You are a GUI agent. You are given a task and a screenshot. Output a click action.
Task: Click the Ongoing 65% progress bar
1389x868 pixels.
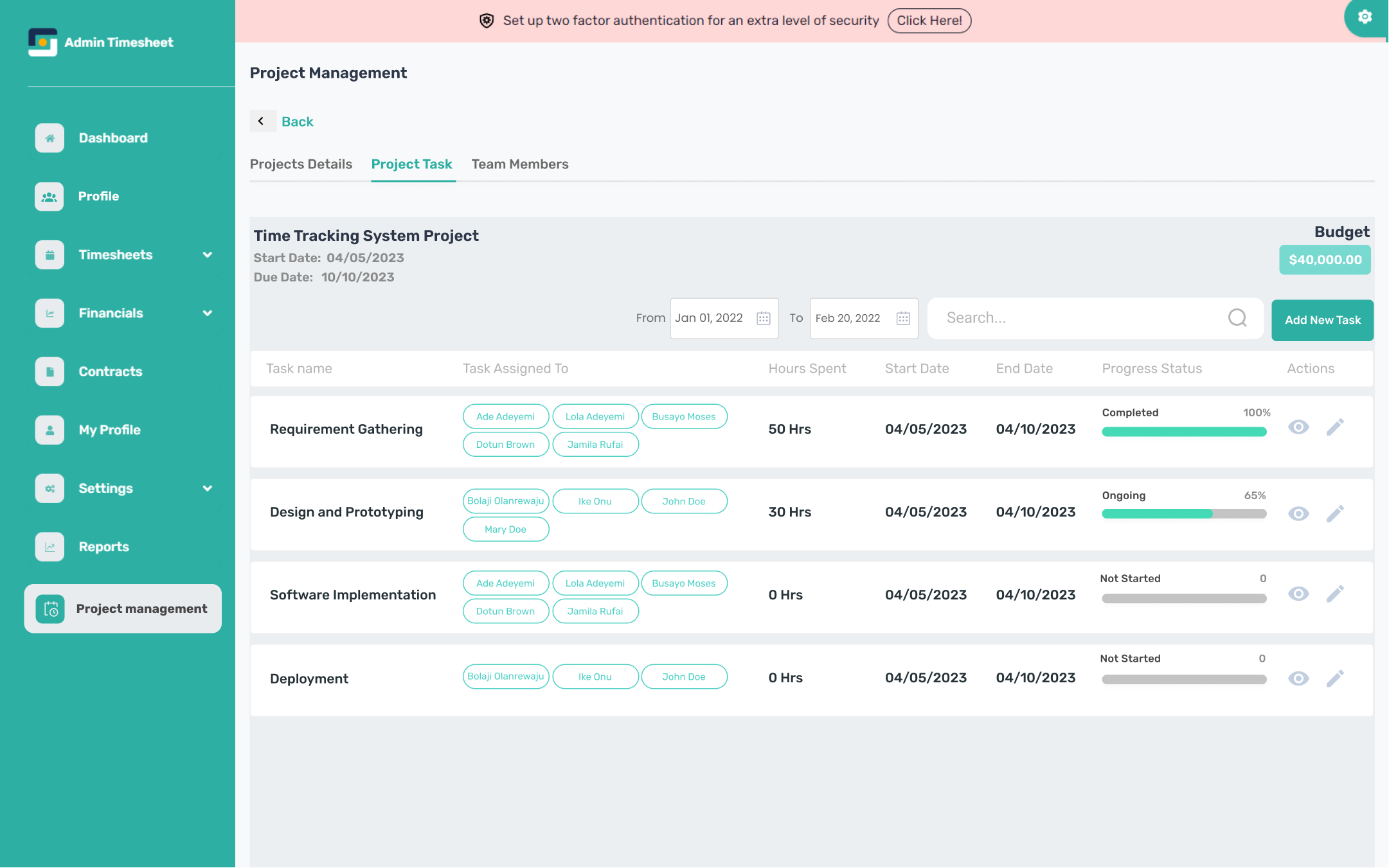(x=1183, y=514)
